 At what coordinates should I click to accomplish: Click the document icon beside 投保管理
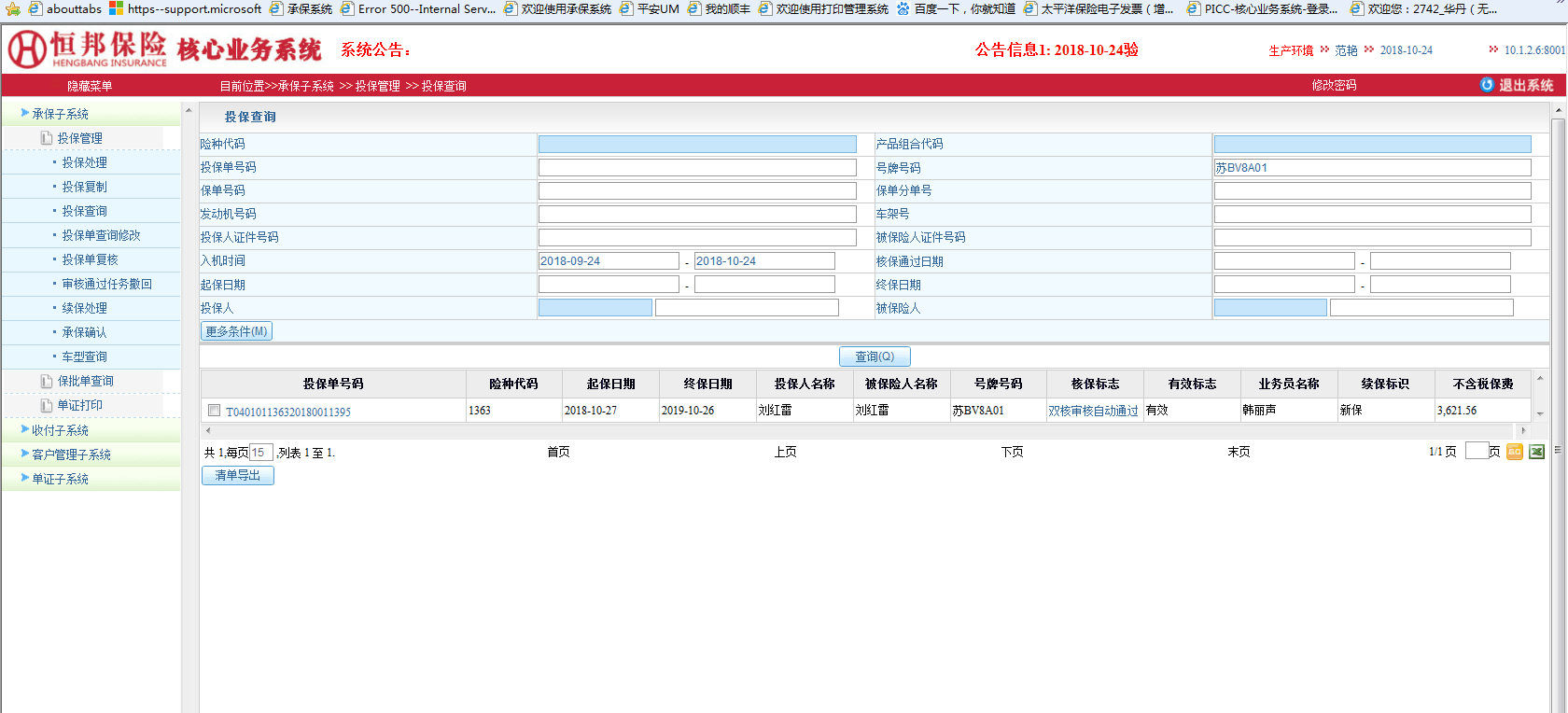(46, 138)
